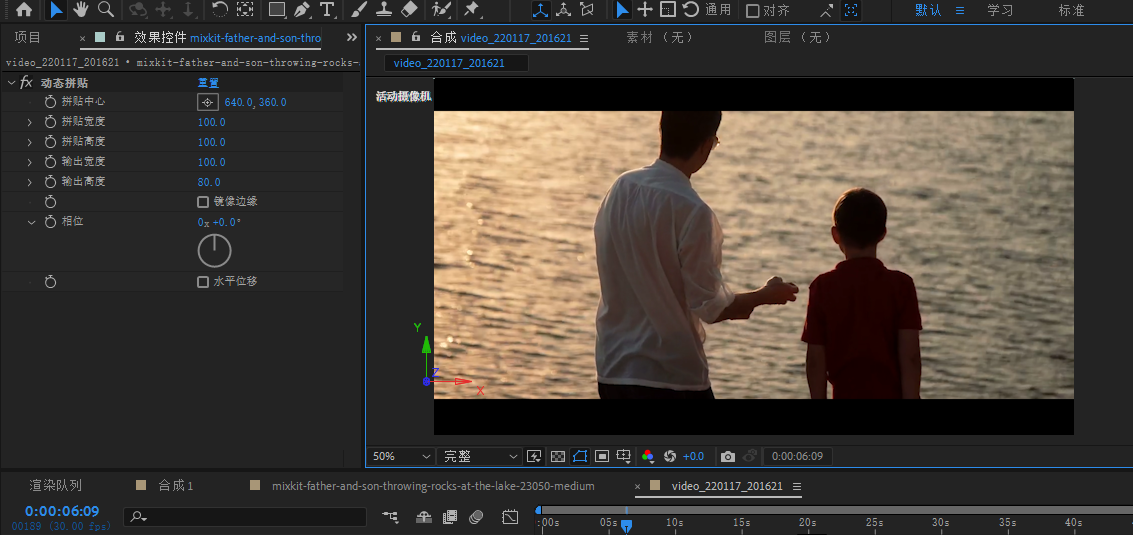Image resolution: width=1133 pixels, height=535 pixels.
Task: Choose the Local Axis mode icon
Action: click(540, 9)
